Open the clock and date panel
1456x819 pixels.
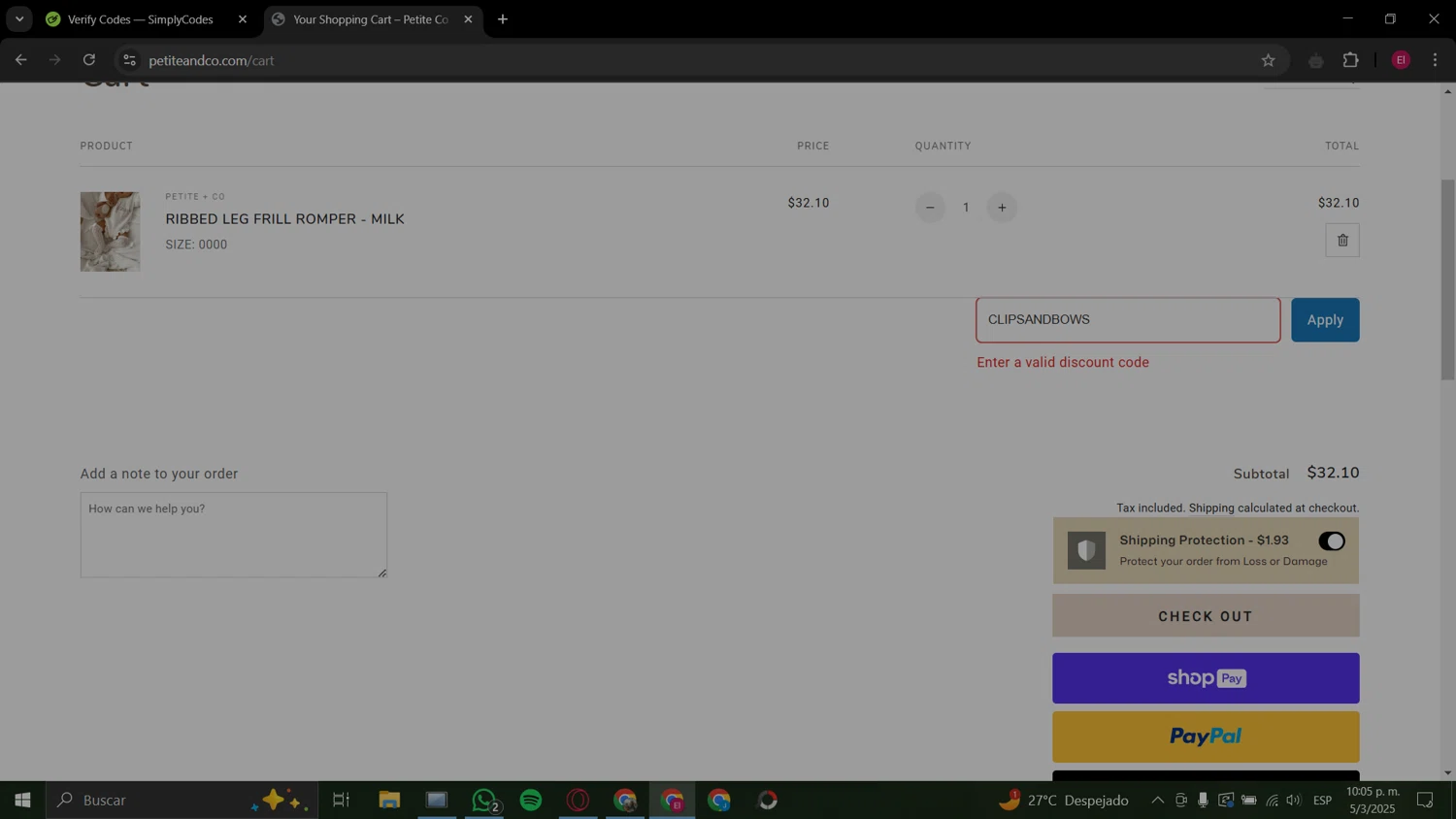1373,801
